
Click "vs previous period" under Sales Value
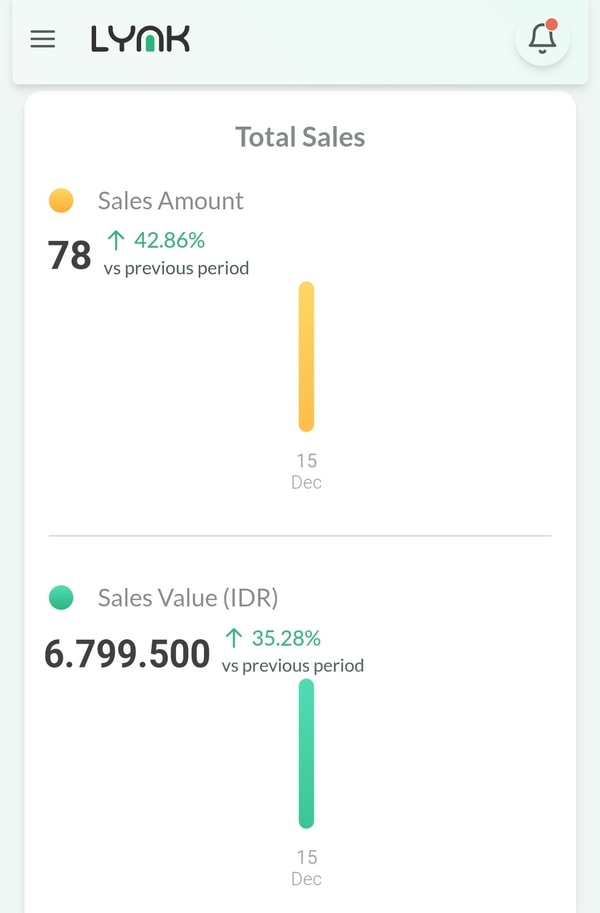tap(293, 666)
